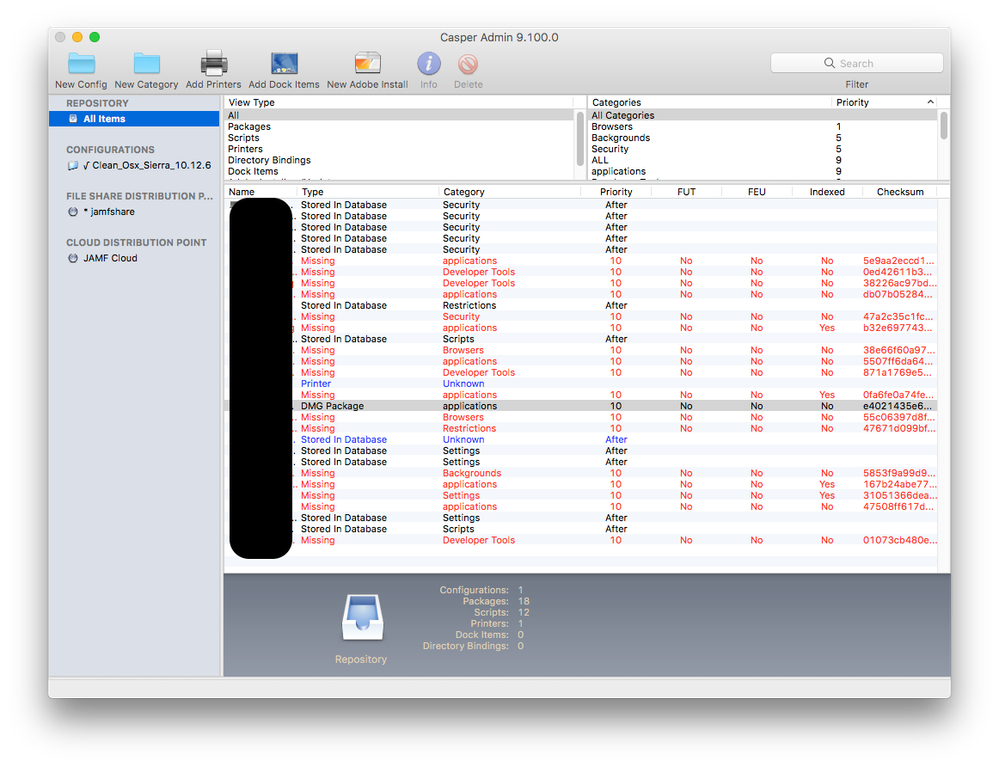Click the Clean_Osx_Sierra_10.12.6 configuration icon

73,166
